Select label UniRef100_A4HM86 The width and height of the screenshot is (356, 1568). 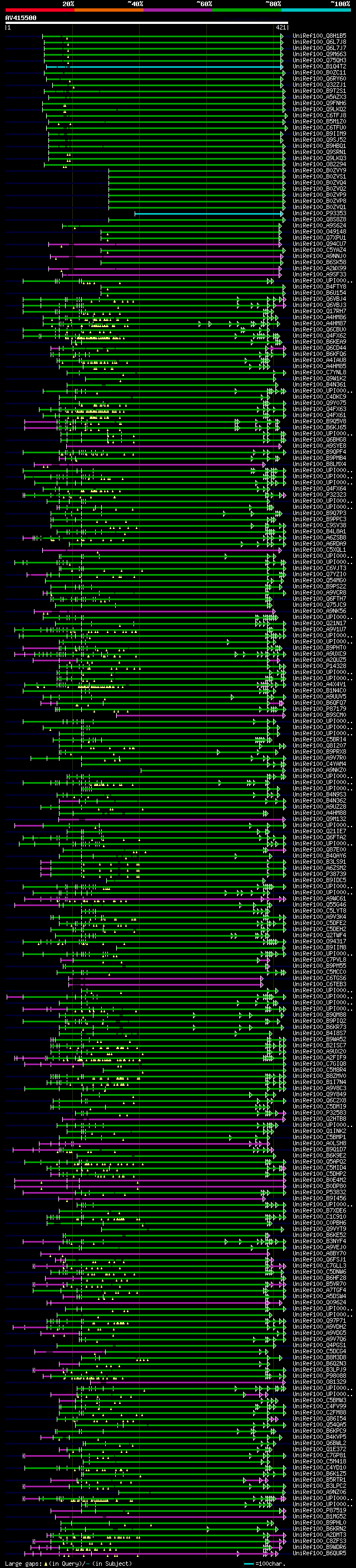(x=319, y=317)
